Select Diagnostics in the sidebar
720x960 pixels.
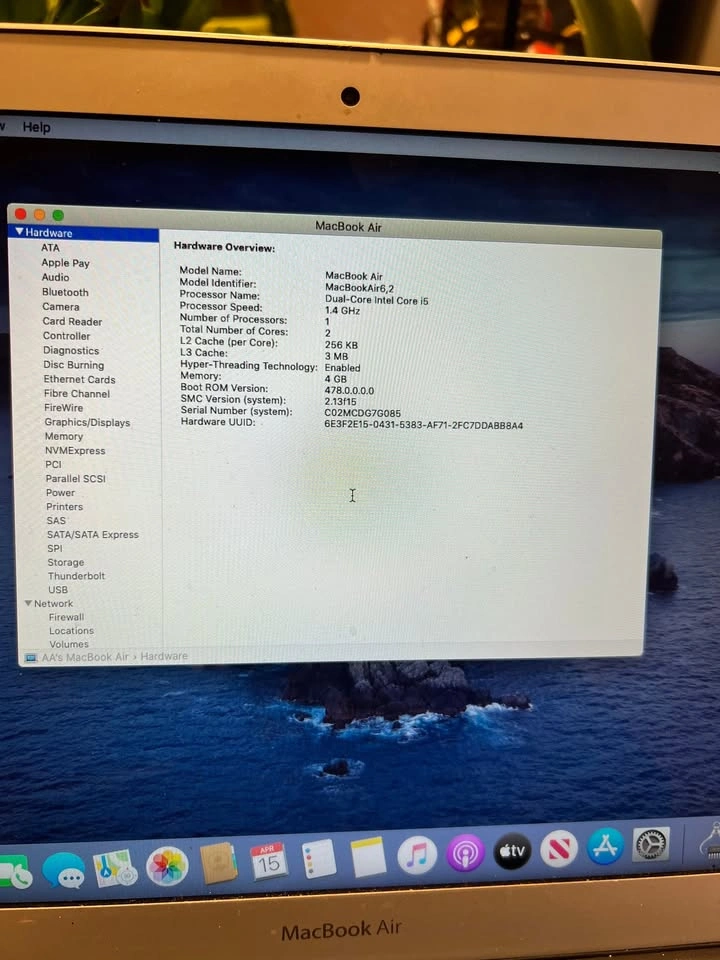[x=71, y=350]
